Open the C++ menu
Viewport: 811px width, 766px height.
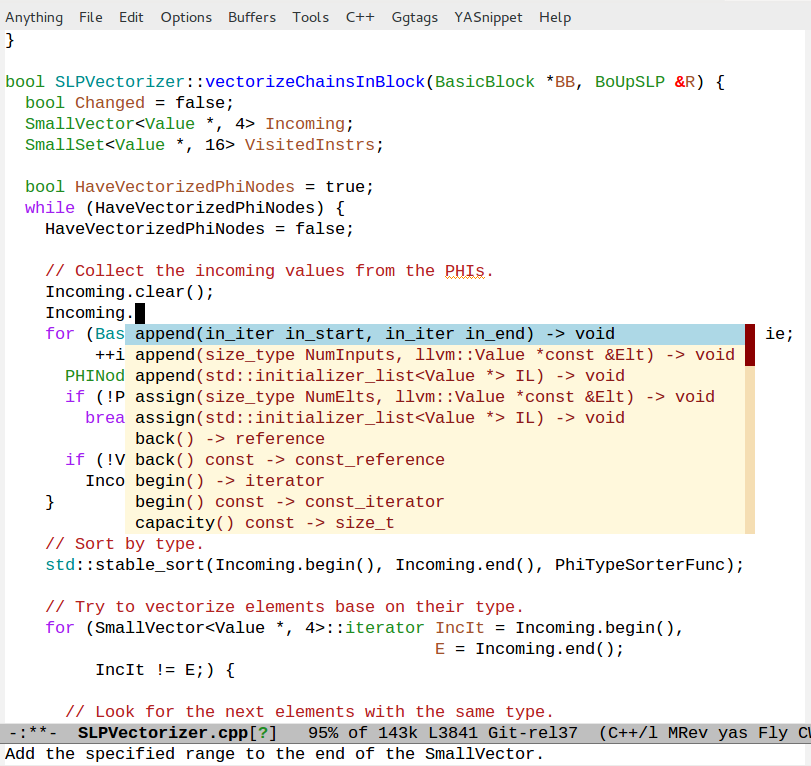pyautogui.click(x=360, y=18)
